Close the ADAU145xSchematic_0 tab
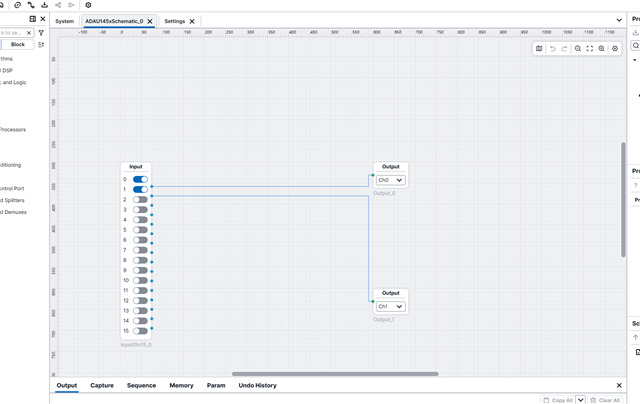The width and height of the screenshot is (640, 404). [x=150, y=21]
